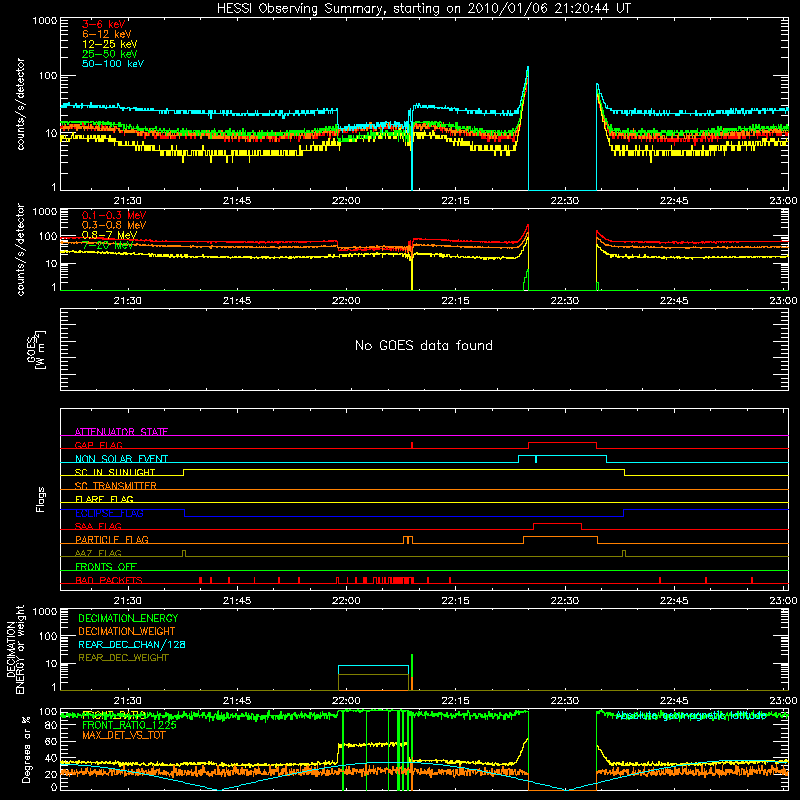This screenshot has width=800, height=800.
Task: Click the SAA_FLAG label
Action: pyautogui.click(x=98, y=526)
